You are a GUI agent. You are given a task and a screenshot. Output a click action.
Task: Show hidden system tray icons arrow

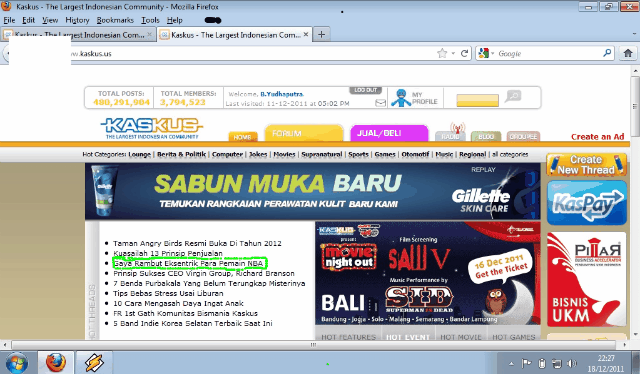[511, 363]
